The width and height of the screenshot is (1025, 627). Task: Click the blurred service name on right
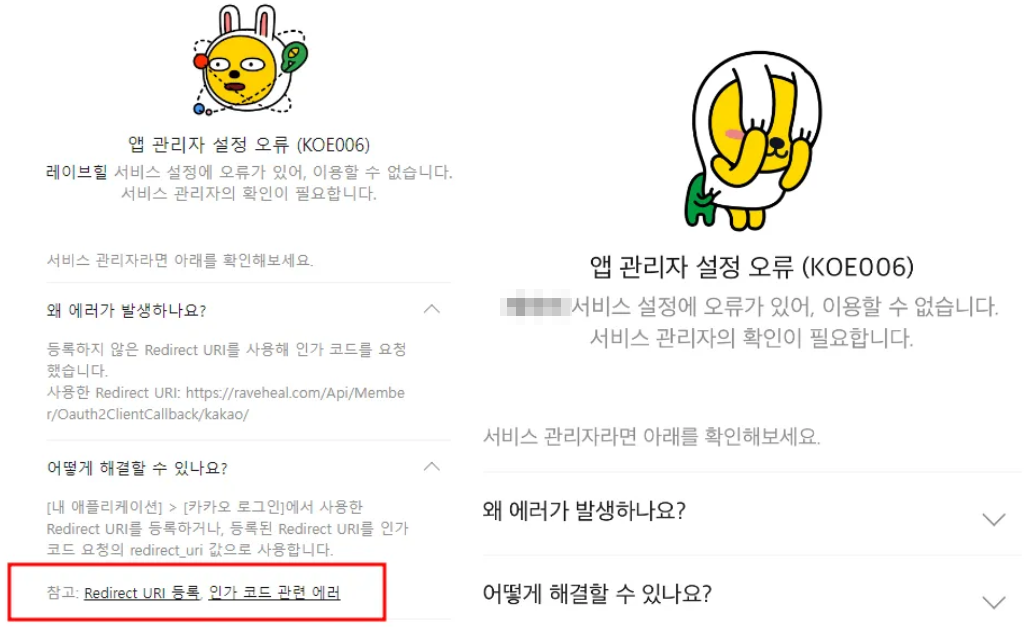click(535, 306)
